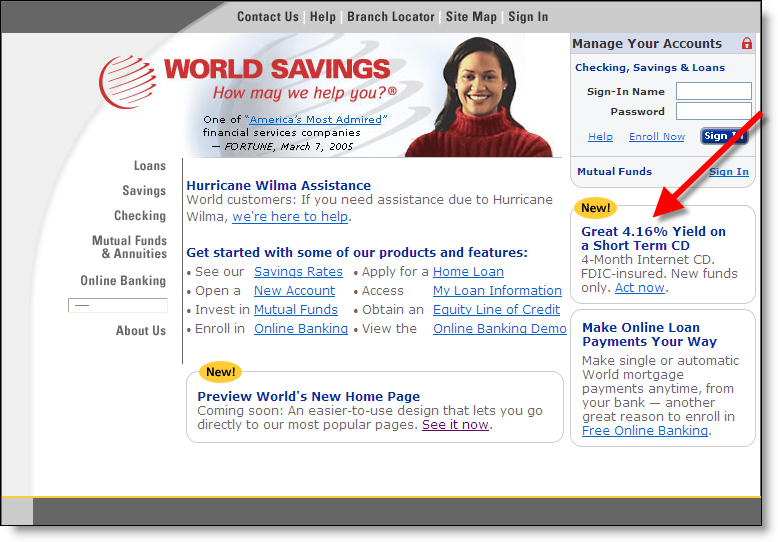Click Mutual Funds Sign In link
This screenshot has width=778, height=542.
728,172
